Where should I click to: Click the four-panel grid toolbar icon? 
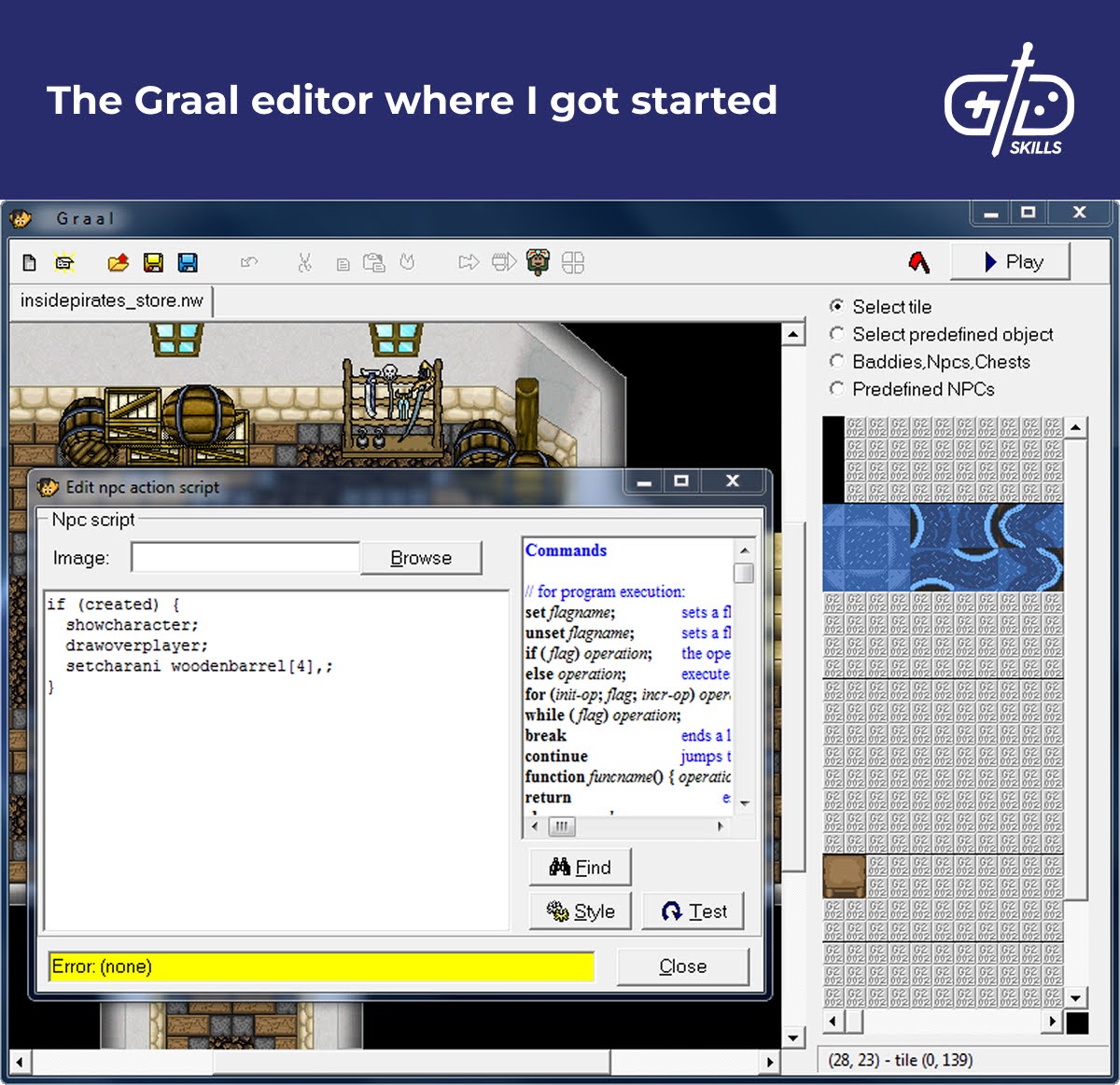point(573,263)
